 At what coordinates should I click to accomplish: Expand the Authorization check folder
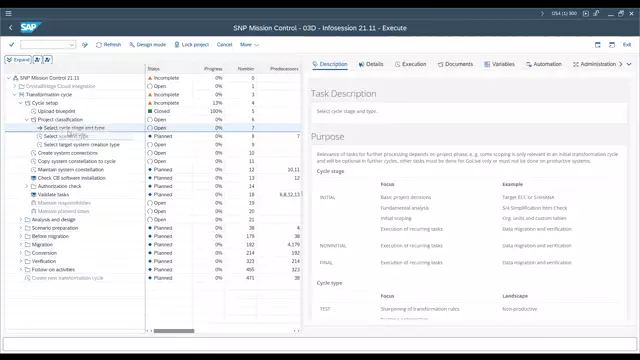27,186
